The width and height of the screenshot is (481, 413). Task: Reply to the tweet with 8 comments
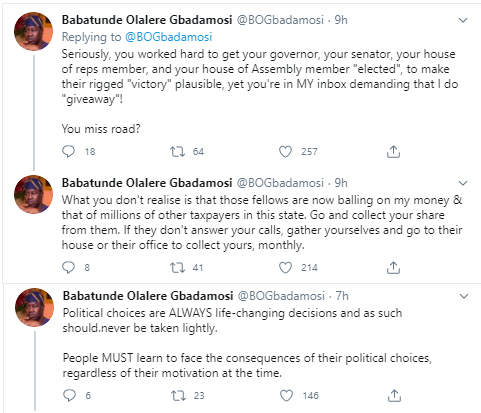point(69,268)
